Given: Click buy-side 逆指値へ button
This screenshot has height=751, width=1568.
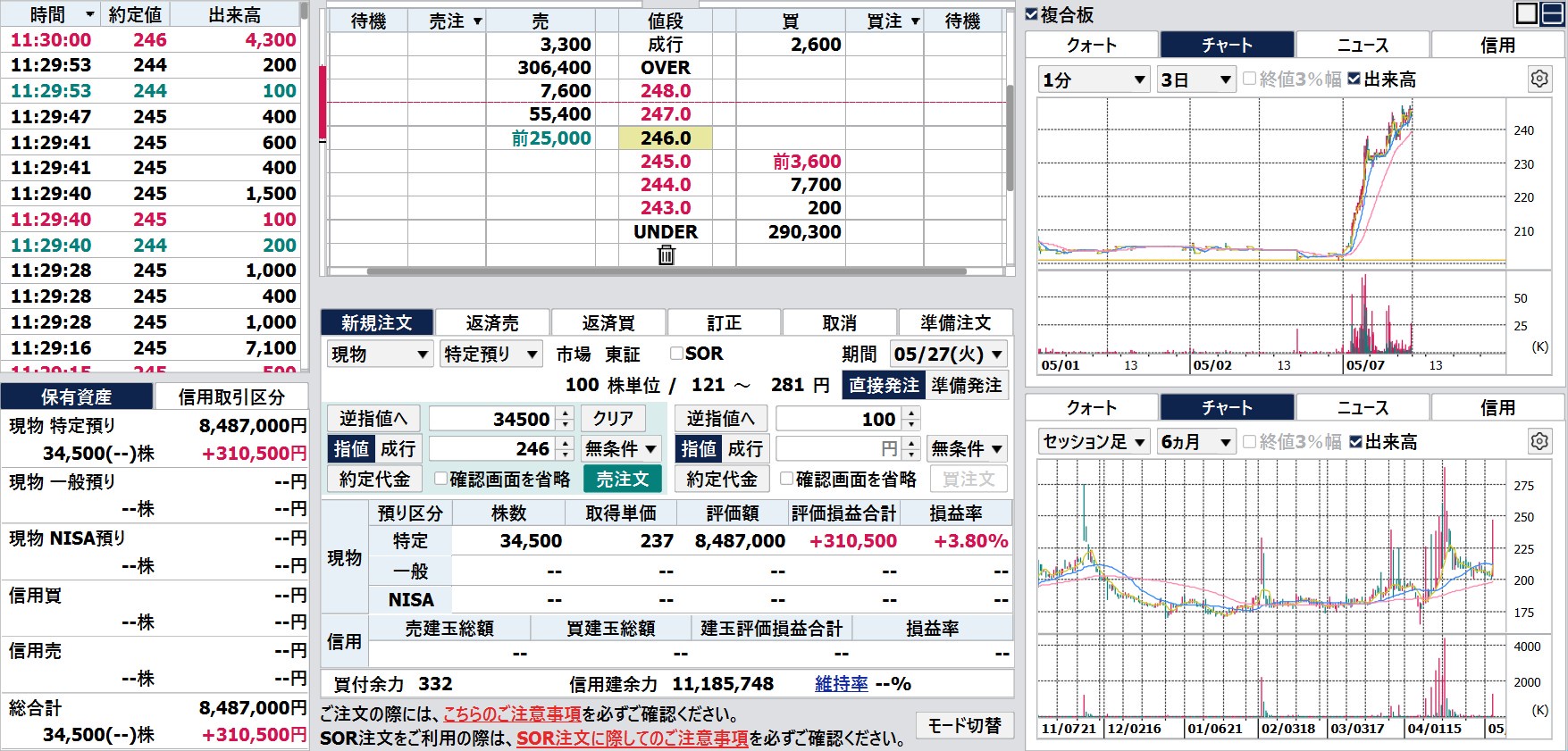Looking at the screenshot, I should tap(721, 418).
